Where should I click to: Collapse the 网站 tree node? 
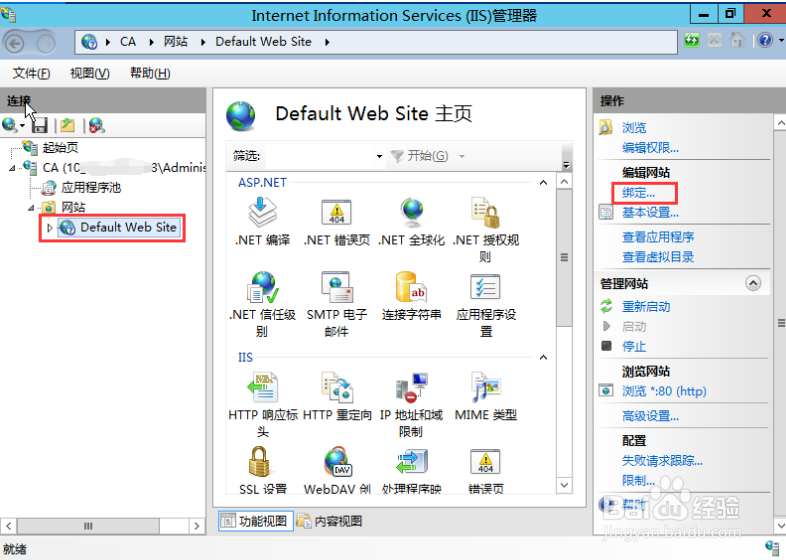pos(31,208)
